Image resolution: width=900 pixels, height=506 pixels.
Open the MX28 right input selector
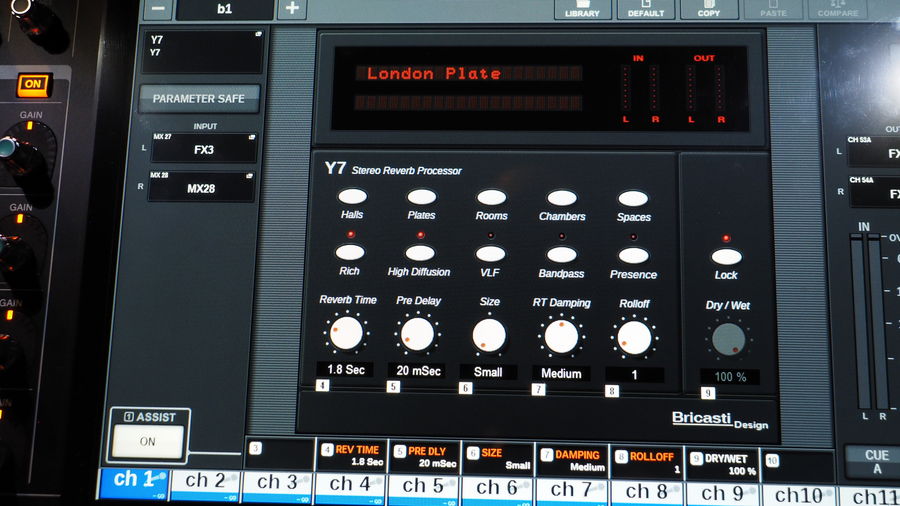(203, 187)
